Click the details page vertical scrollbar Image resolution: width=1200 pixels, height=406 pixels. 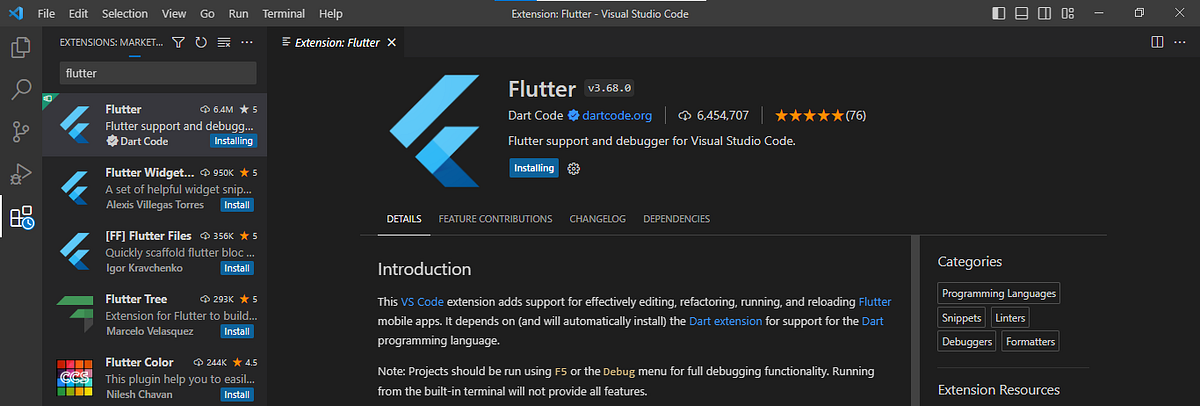[x=913, y=320]
